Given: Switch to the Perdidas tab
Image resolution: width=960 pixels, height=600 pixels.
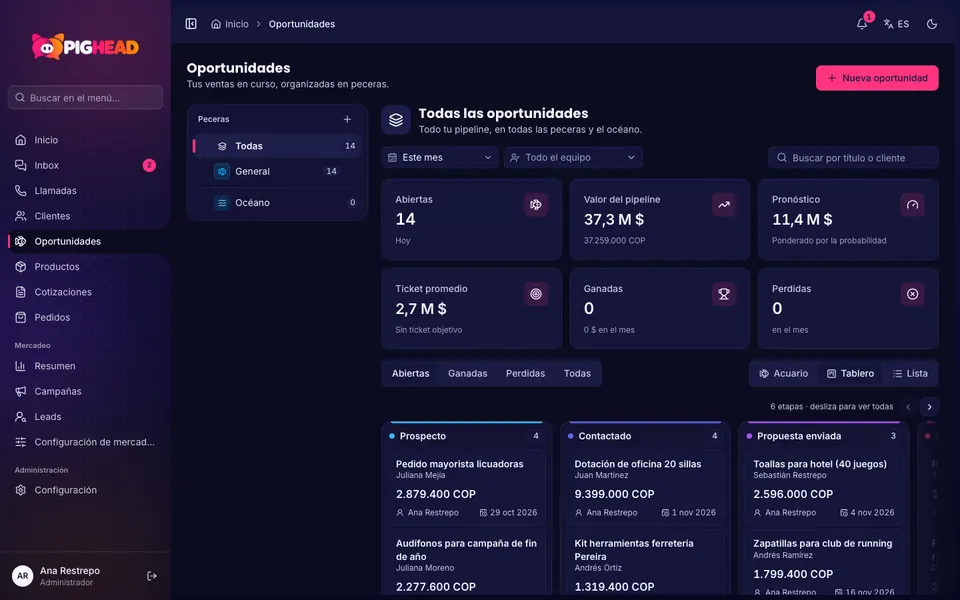Looking at the screenshot, I should coord(525,373).
